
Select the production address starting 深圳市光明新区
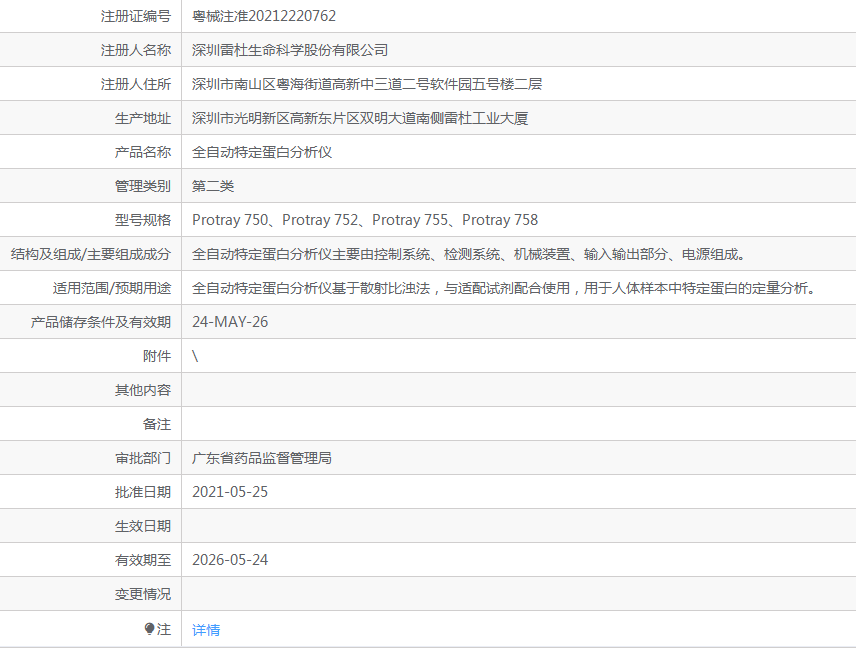(x=360, y=118)
